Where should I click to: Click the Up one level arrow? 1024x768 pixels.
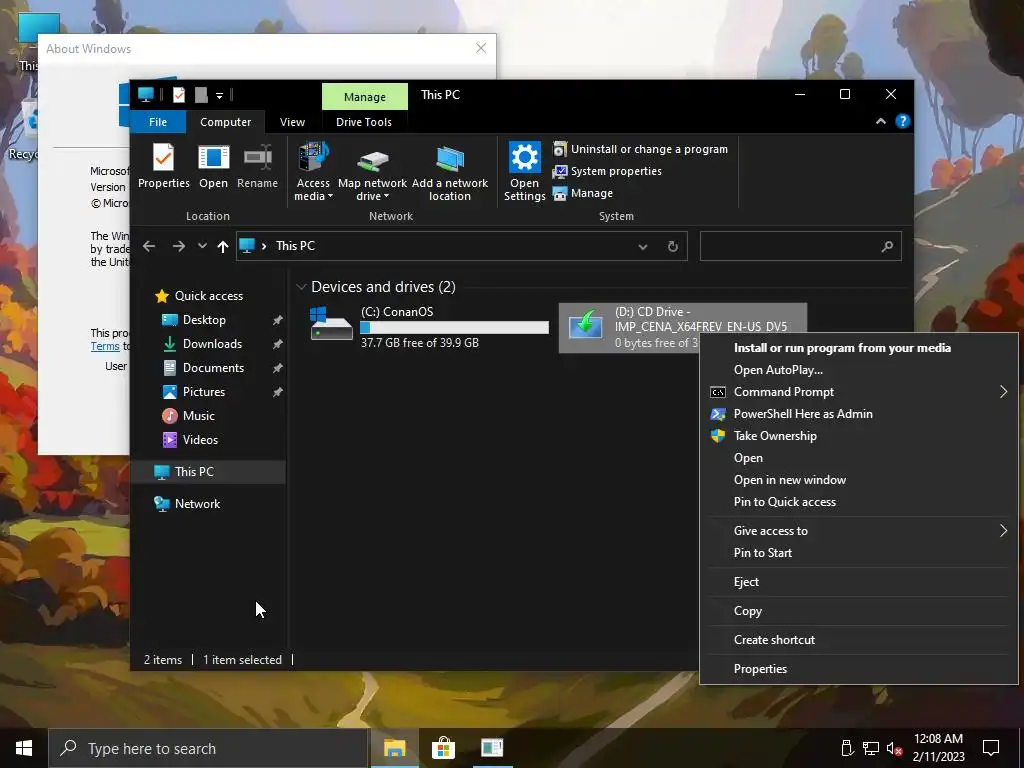coord(223,246)
